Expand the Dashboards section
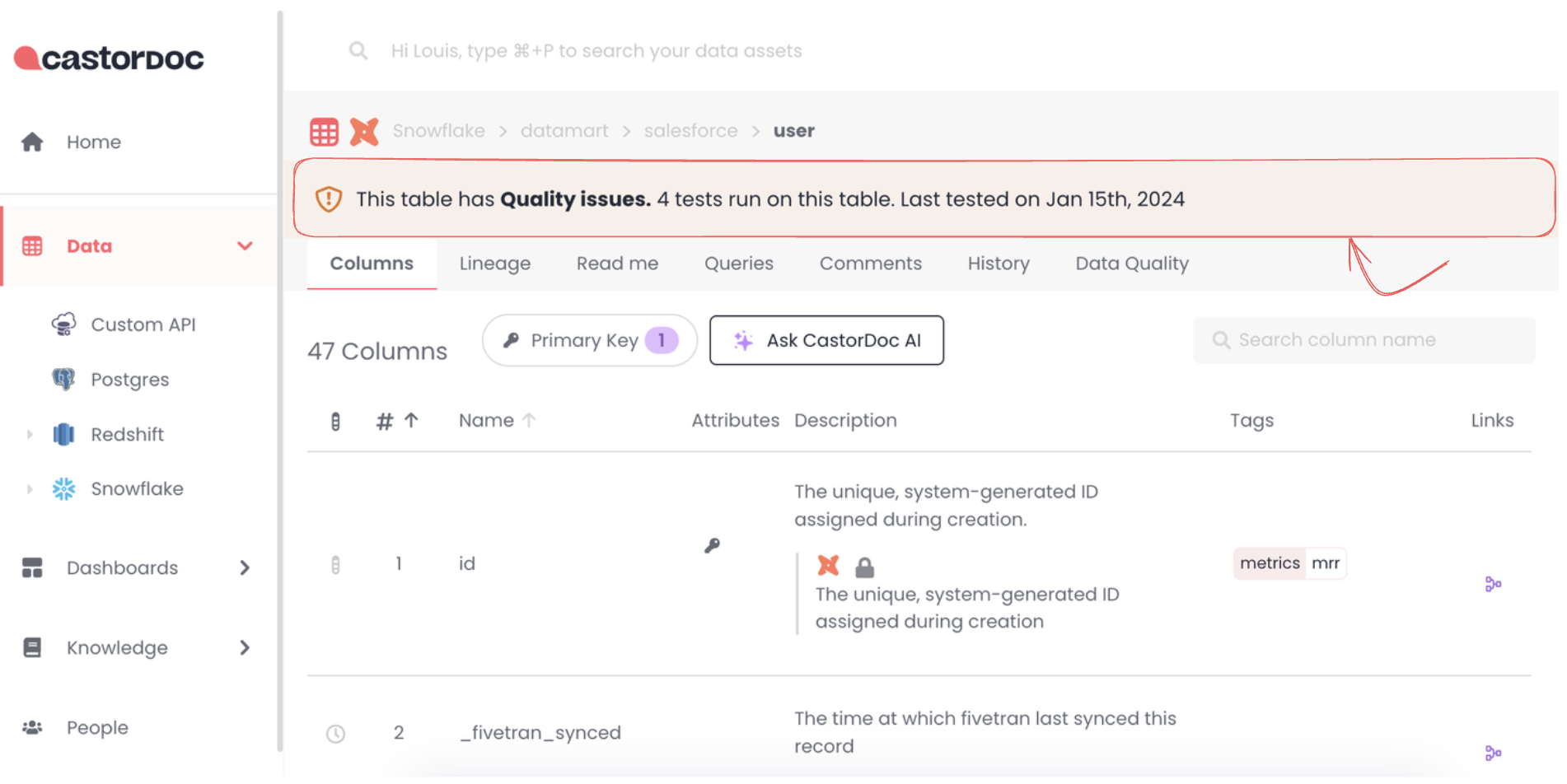The height and width of the screenshot is (784, 1567). click(245, 567)
